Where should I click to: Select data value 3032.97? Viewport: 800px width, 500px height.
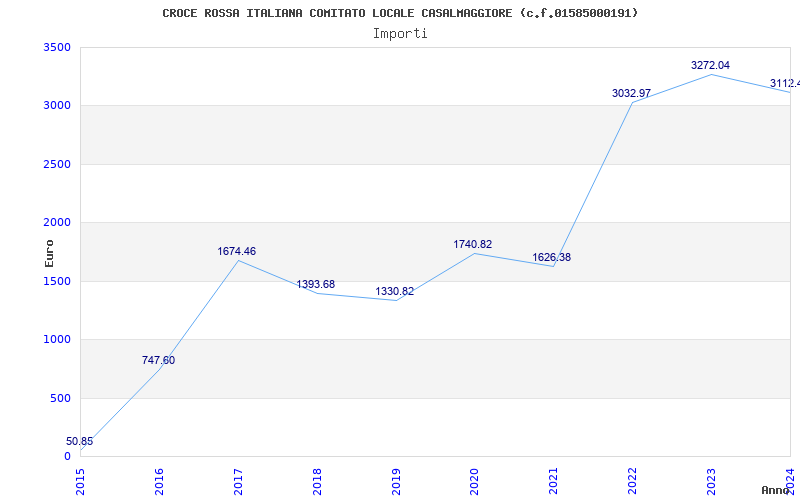tap(632, 93)
